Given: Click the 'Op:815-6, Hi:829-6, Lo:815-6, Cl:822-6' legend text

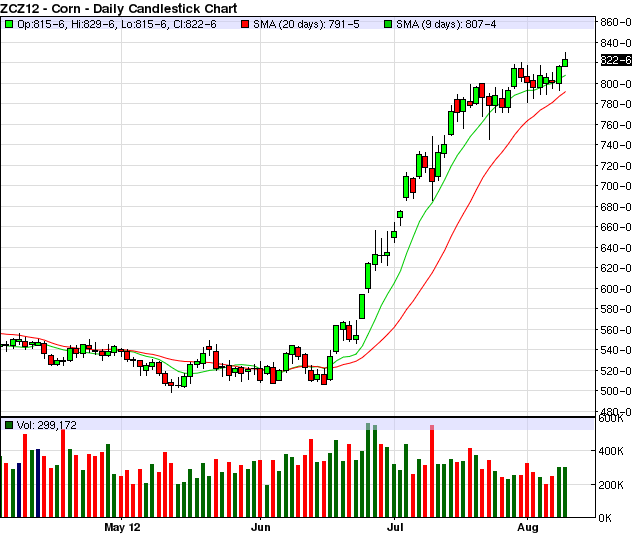Looking at the screenshot, I should pos(117,24).
